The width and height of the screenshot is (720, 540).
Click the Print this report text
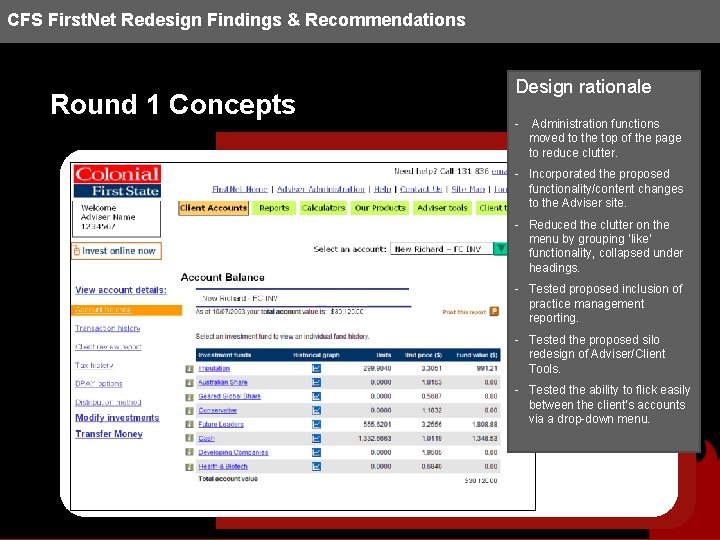464,312
